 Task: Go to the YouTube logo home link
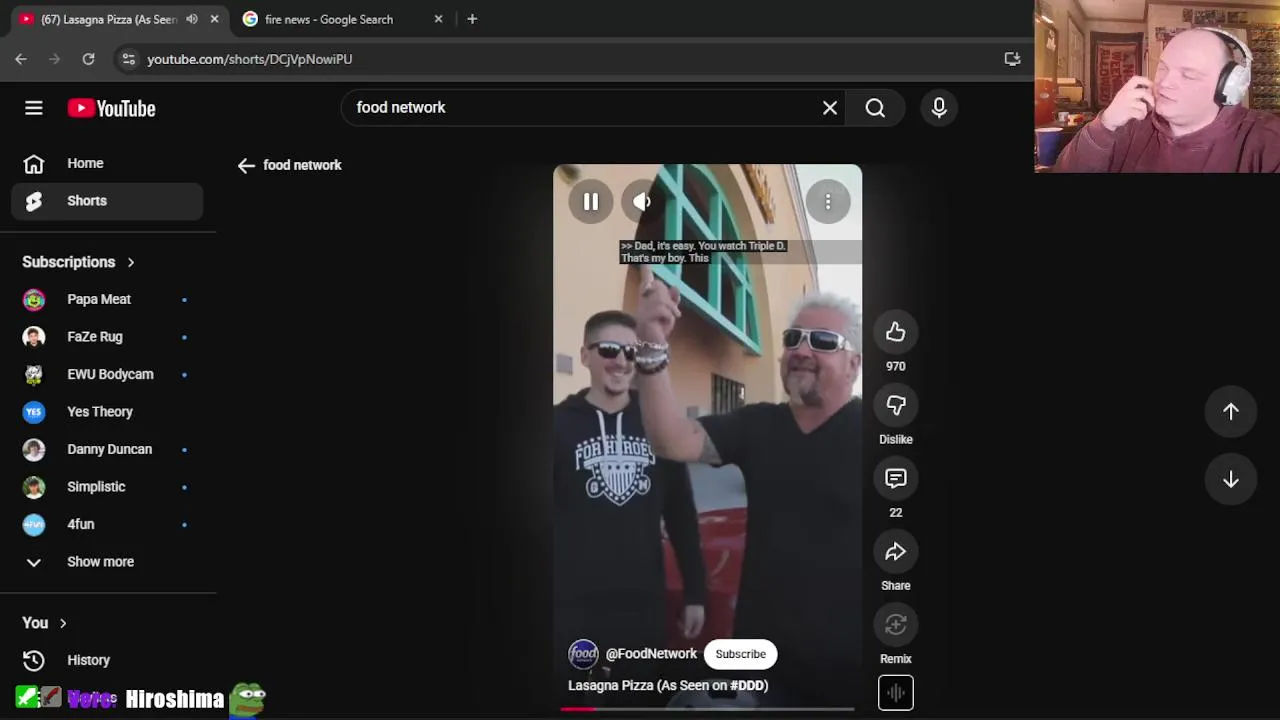(x=112, y=108)
